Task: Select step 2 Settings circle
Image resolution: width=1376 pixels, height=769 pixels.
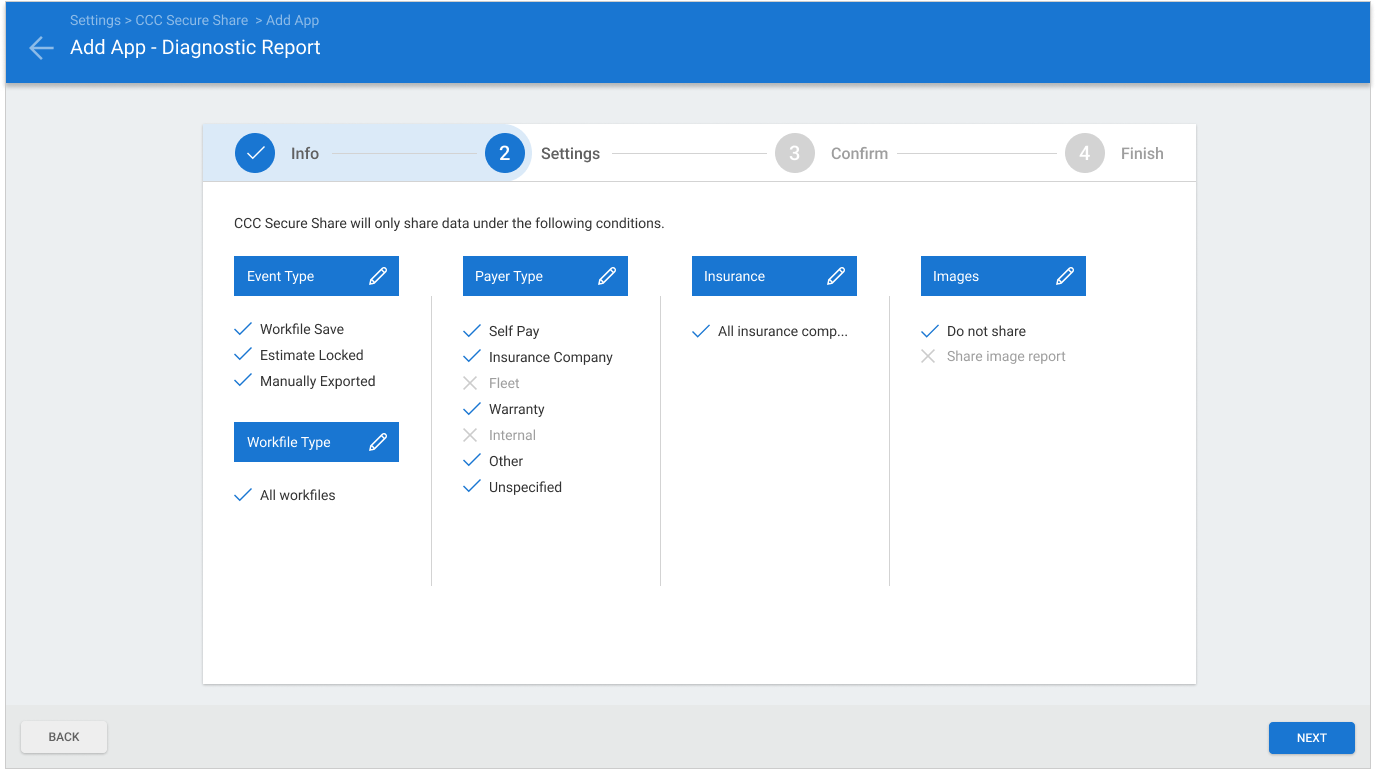Action: click(505, 153)
